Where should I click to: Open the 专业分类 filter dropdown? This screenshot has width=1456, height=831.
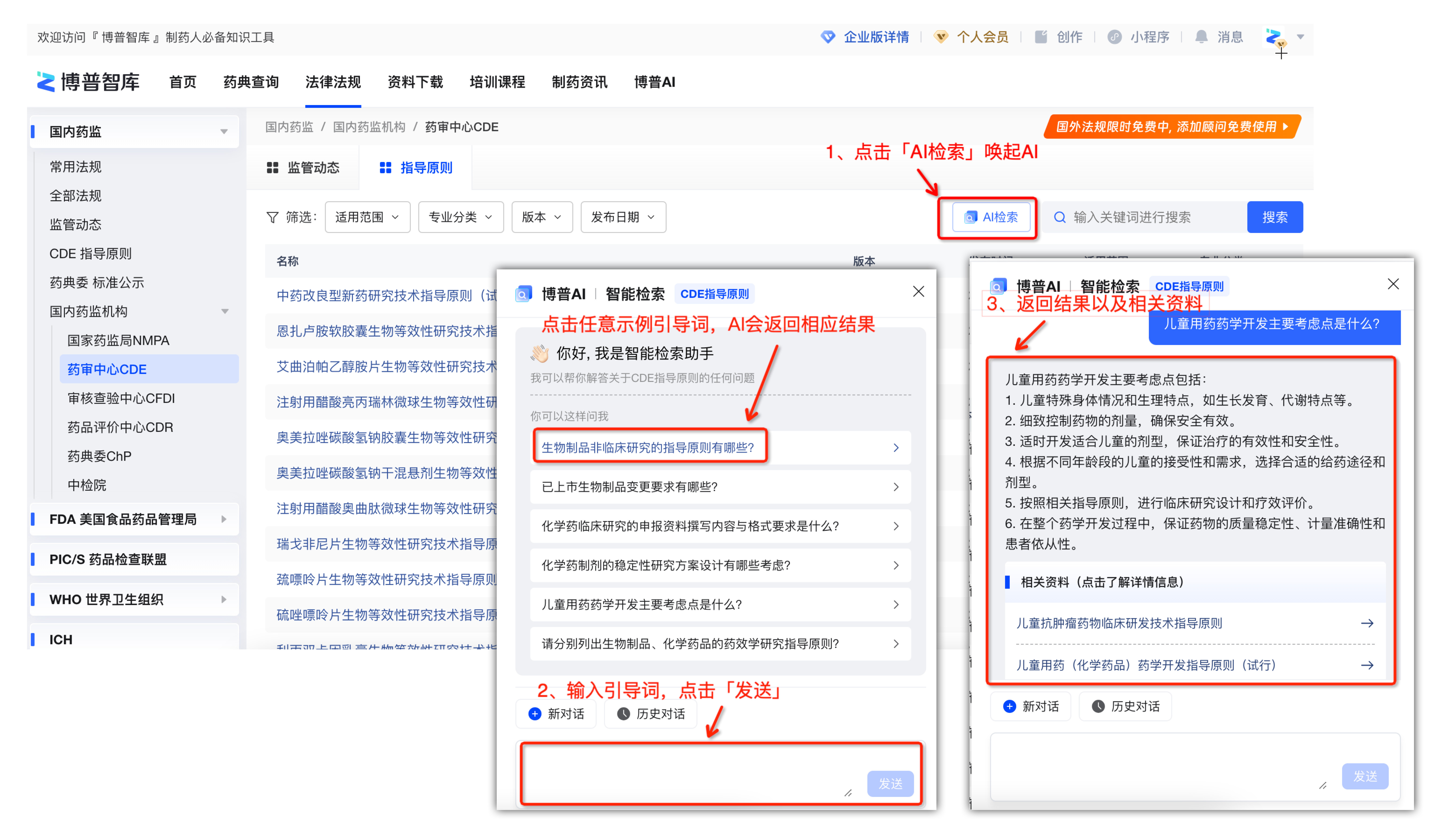point(461,218)
